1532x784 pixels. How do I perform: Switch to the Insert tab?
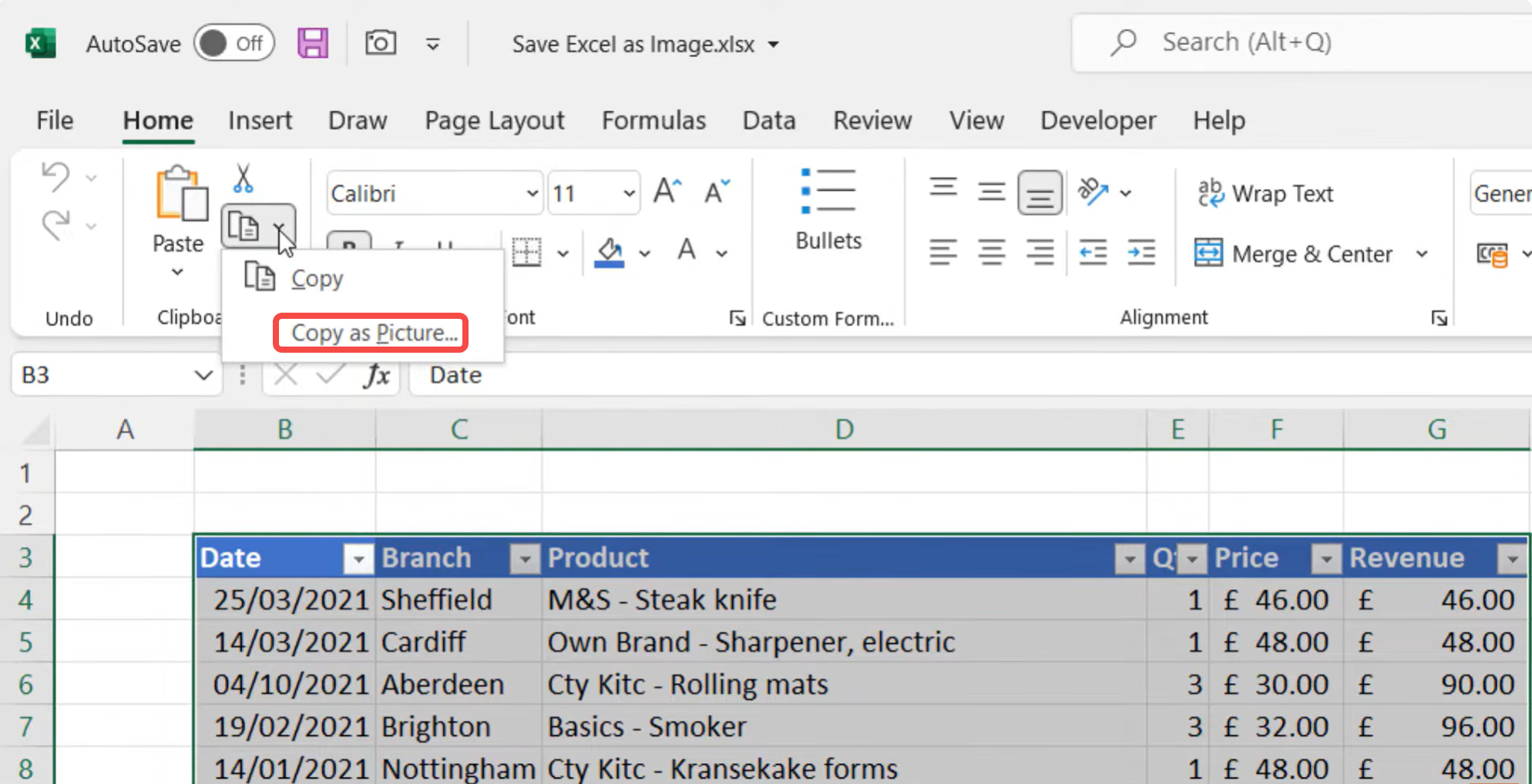[x=260, y=120]
